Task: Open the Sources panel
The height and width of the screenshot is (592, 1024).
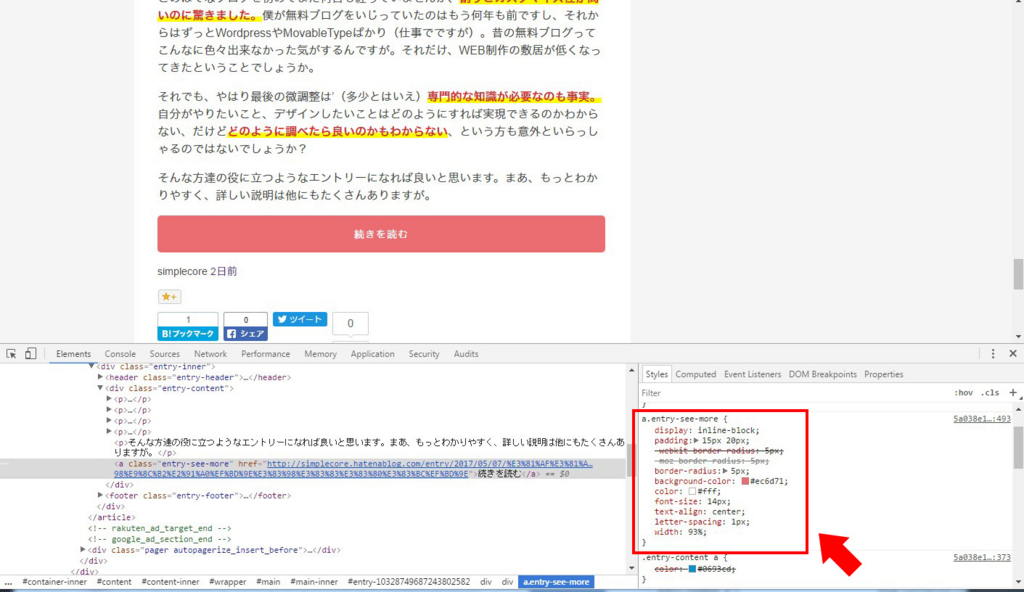Action: (x=165, y=353)
